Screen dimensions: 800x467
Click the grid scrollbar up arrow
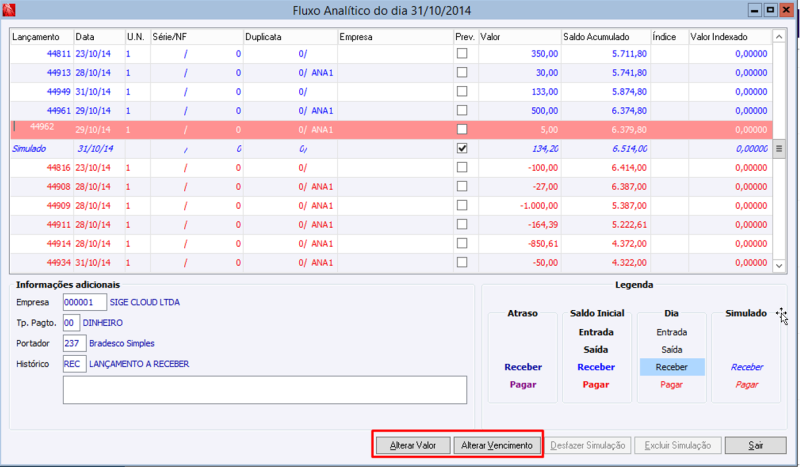[779, 36]
